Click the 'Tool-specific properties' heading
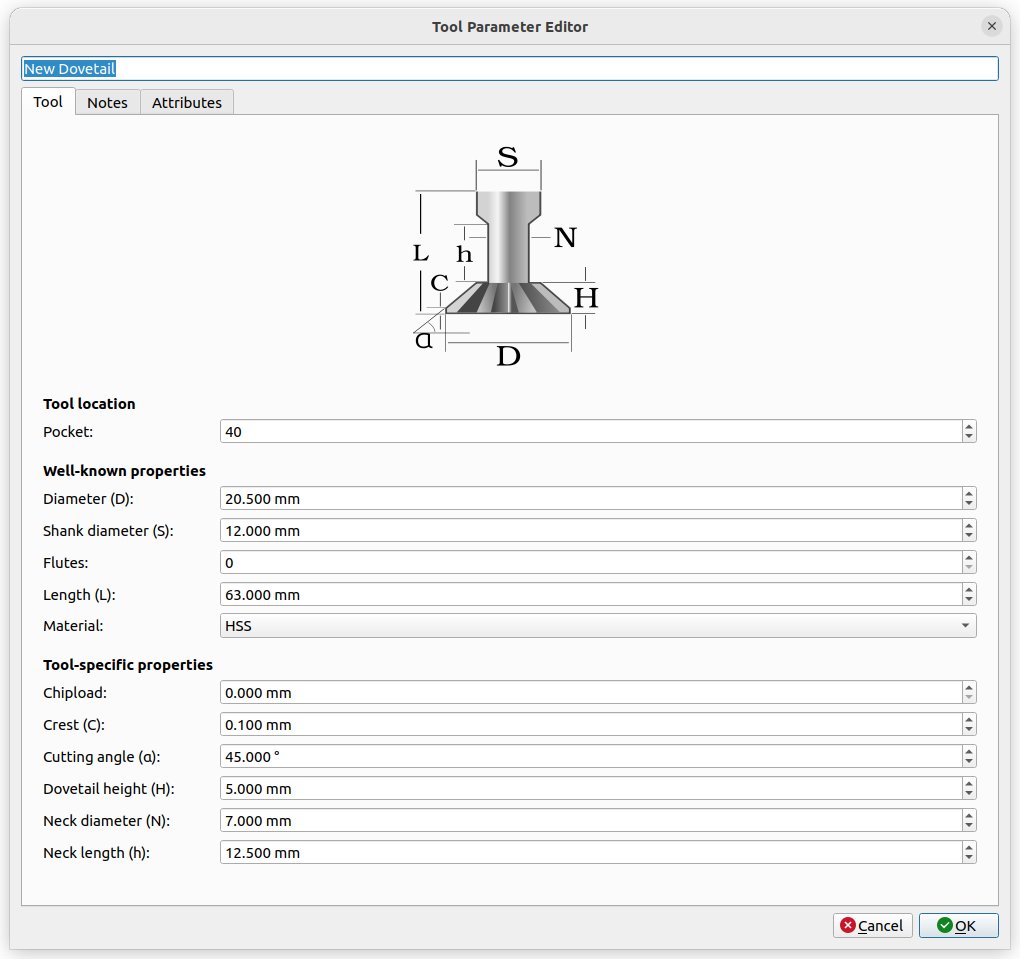Screen dimensions: 1020x959 click(128, 665)
